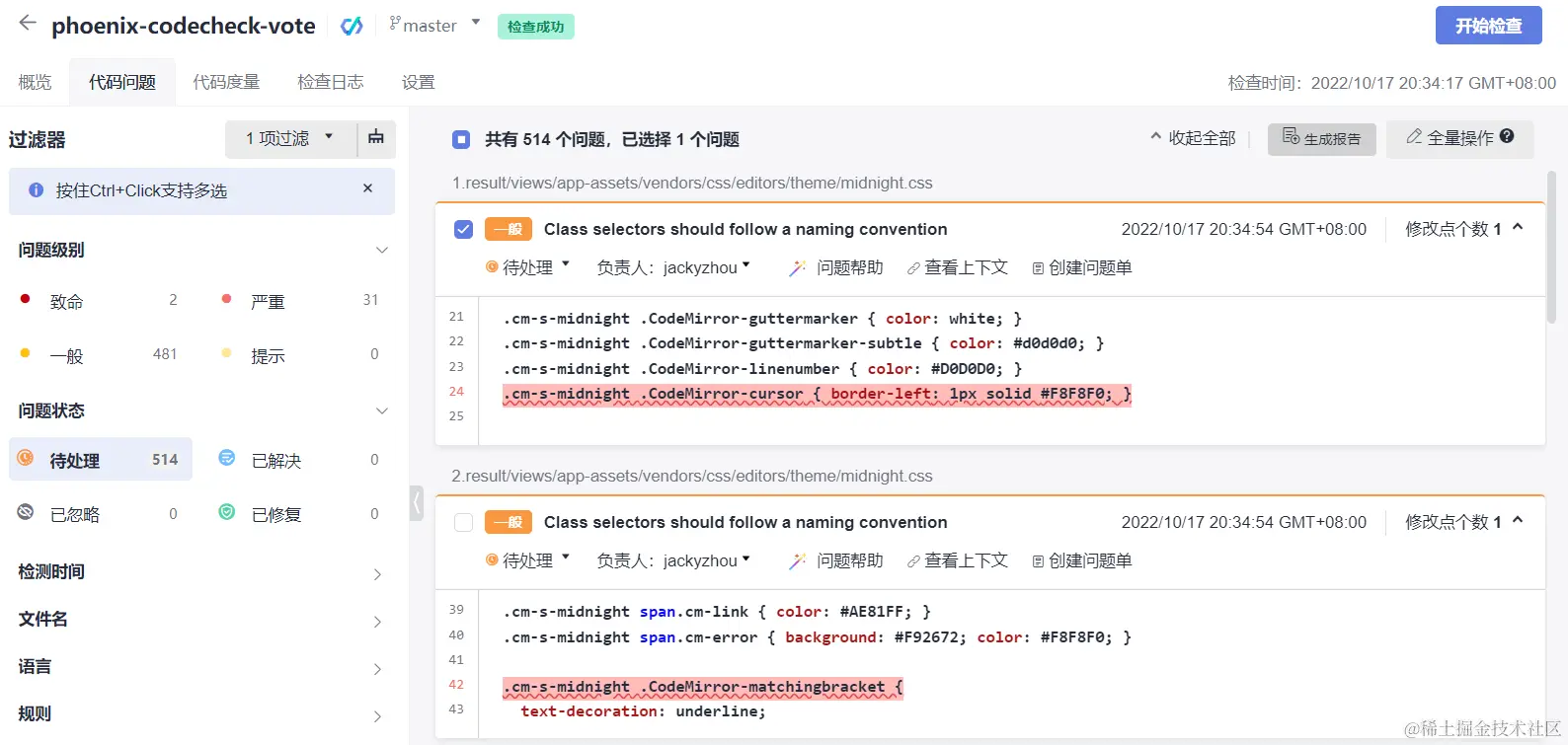The image size is (1568, 745).
Task: Click 创建问题单 on the second issue
Action: tap(1081, 560)
